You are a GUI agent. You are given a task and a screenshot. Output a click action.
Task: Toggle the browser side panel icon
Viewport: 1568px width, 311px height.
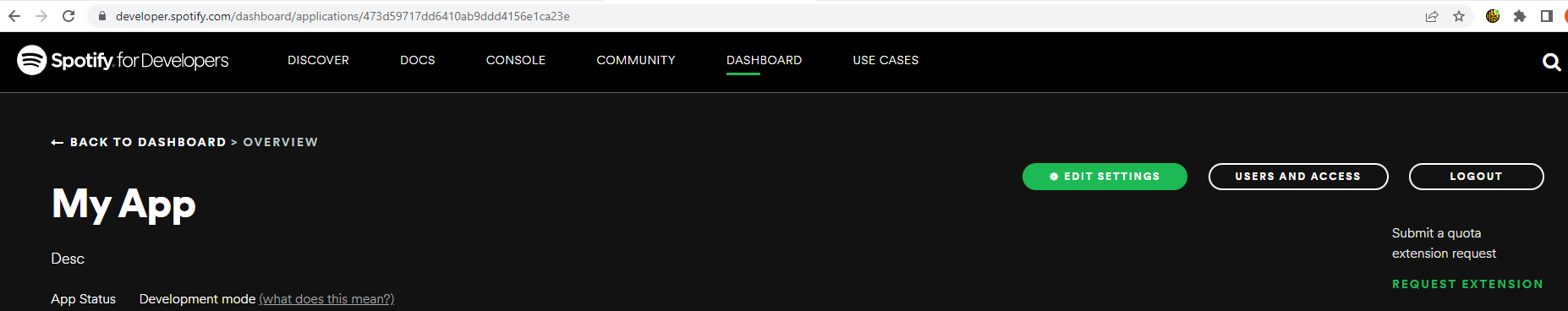point(1547,16)
